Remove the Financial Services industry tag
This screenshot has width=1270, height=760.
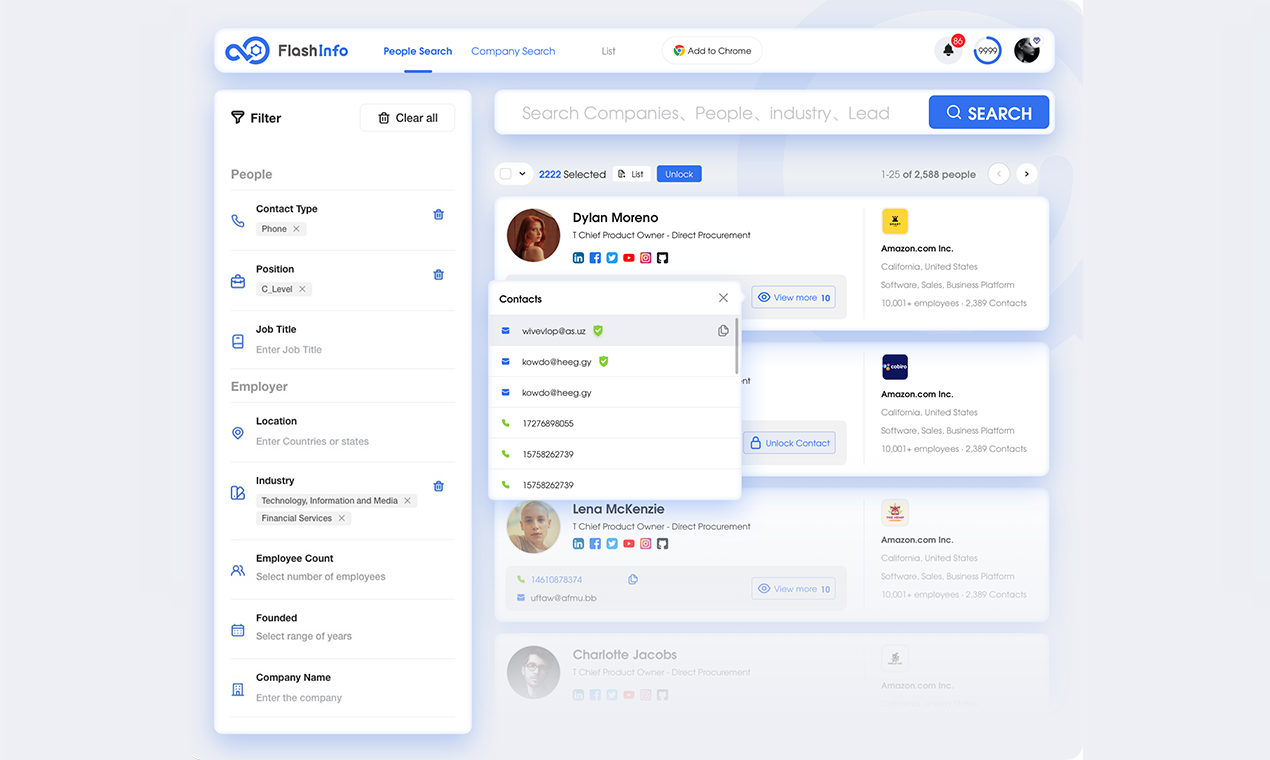[x=342, y=518]
